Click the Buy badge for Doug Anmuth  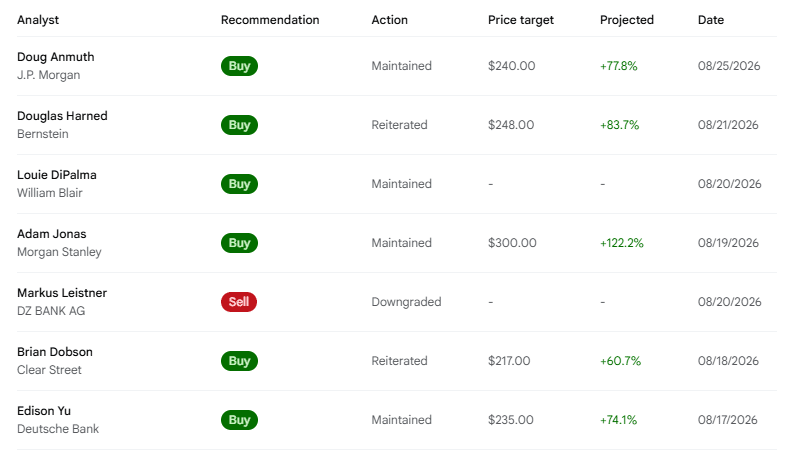point(239,66)
